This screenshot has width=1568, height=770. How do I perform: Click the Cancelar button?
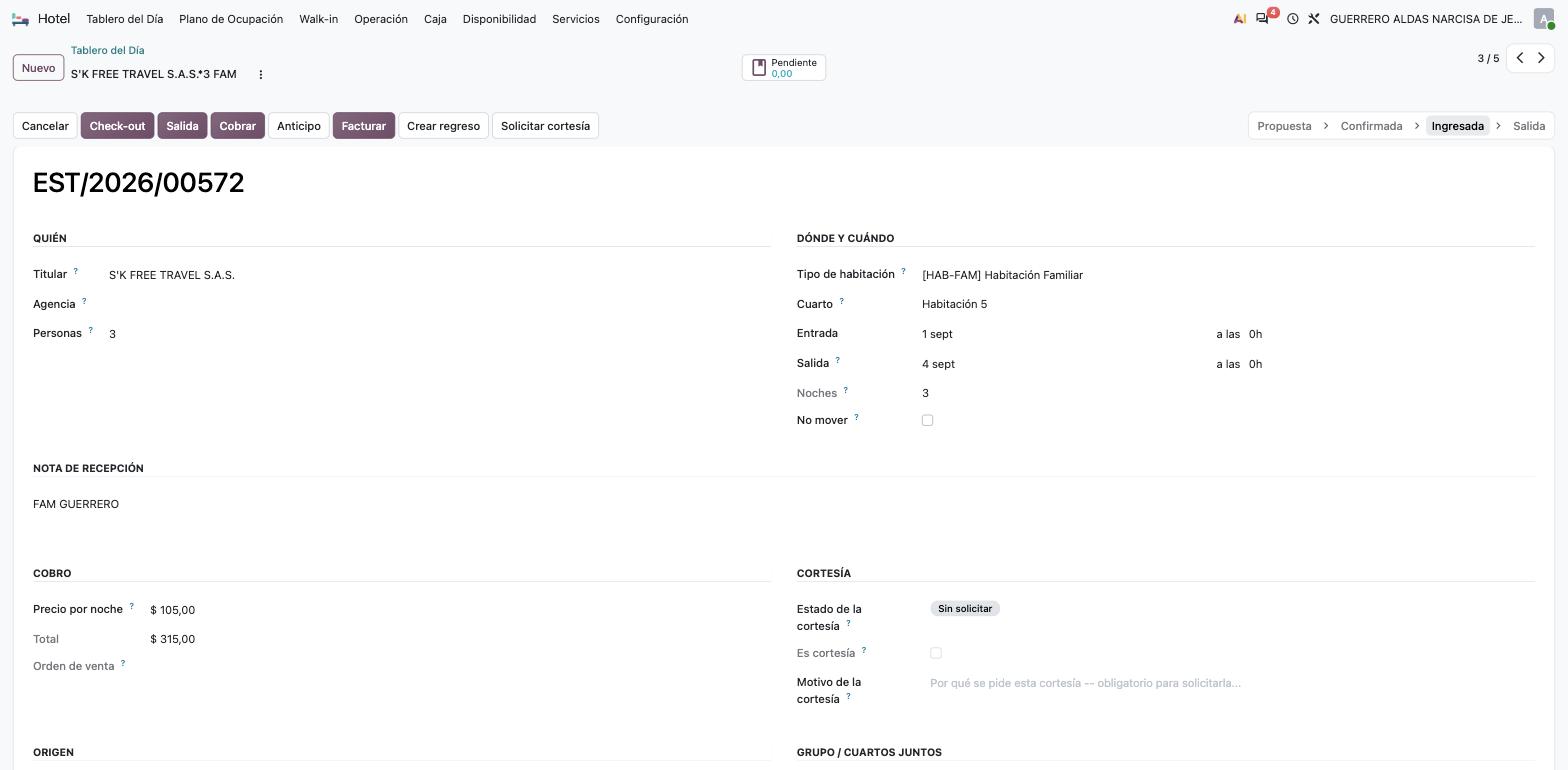(45, 126)
